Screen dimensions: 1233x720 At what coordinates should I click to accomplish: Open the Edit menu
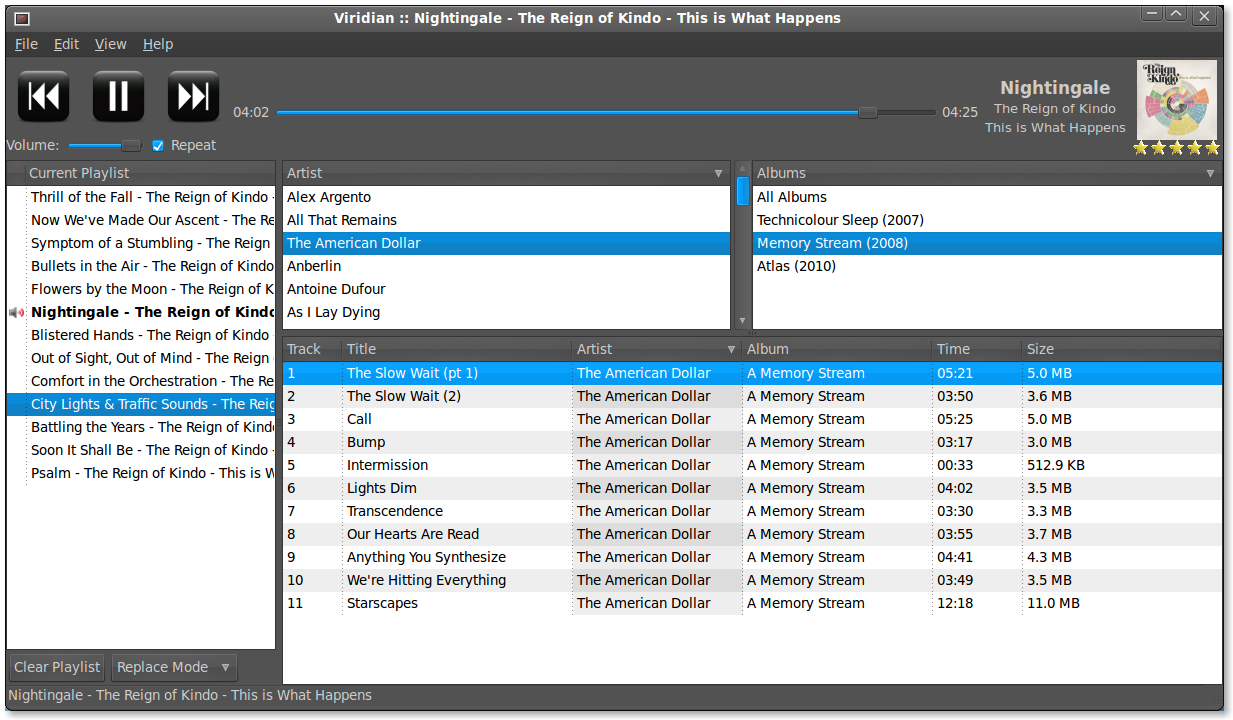coord(67,44)
